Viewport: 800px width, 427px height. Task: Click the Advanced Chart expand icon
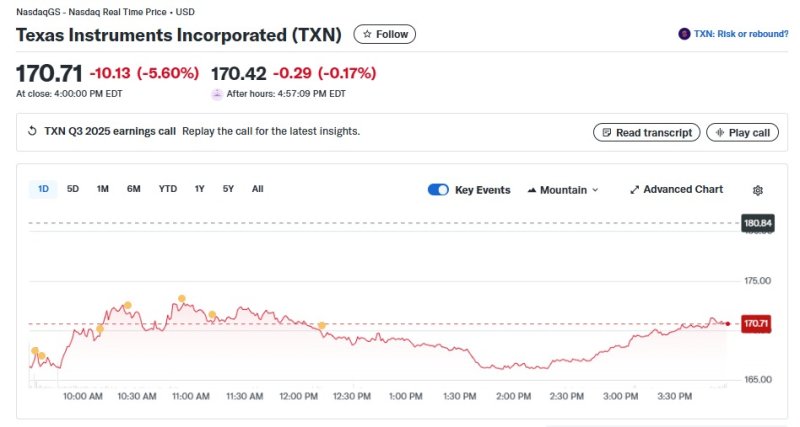634,190
